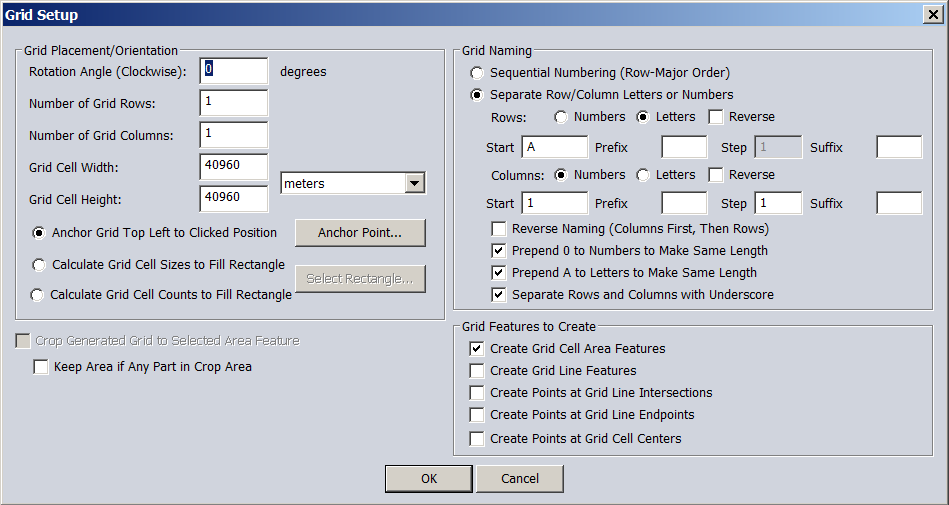Select Numbers radio button for Rows
The height and width of the screenshot is (505, 949).
561,117
